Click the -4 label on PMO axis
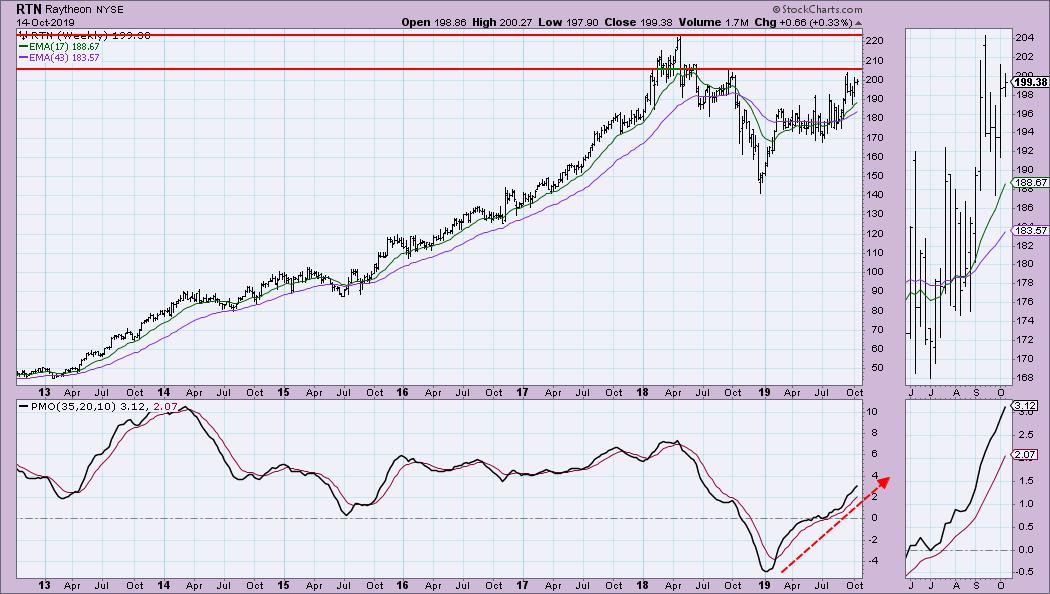The image size is (1050, 594). click(x=872, y=561)
